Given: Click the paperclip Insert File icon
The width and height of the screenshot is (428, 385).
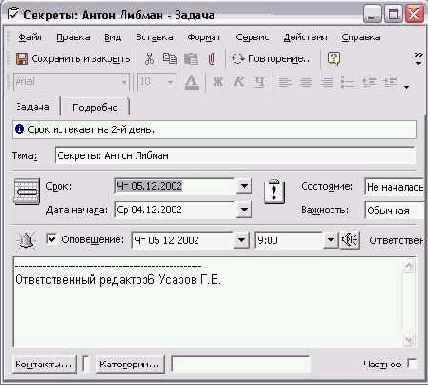Looking at the screenshot, I should 211,59.
